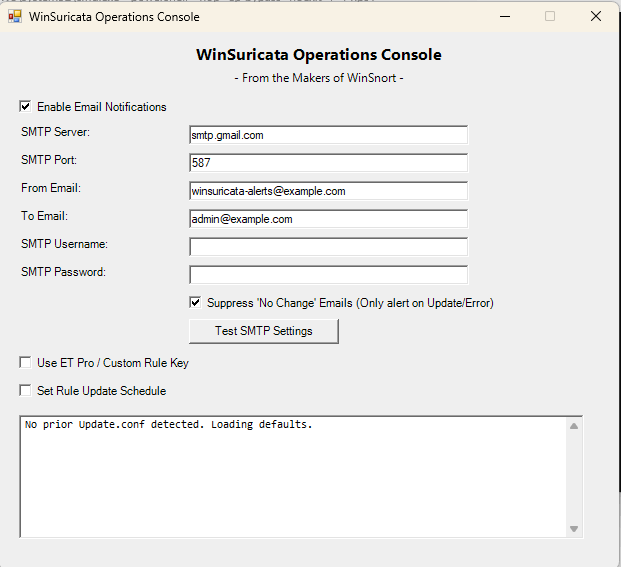
Task: Click the To Email field with admin@example.com
Action: tap(328, 219)
